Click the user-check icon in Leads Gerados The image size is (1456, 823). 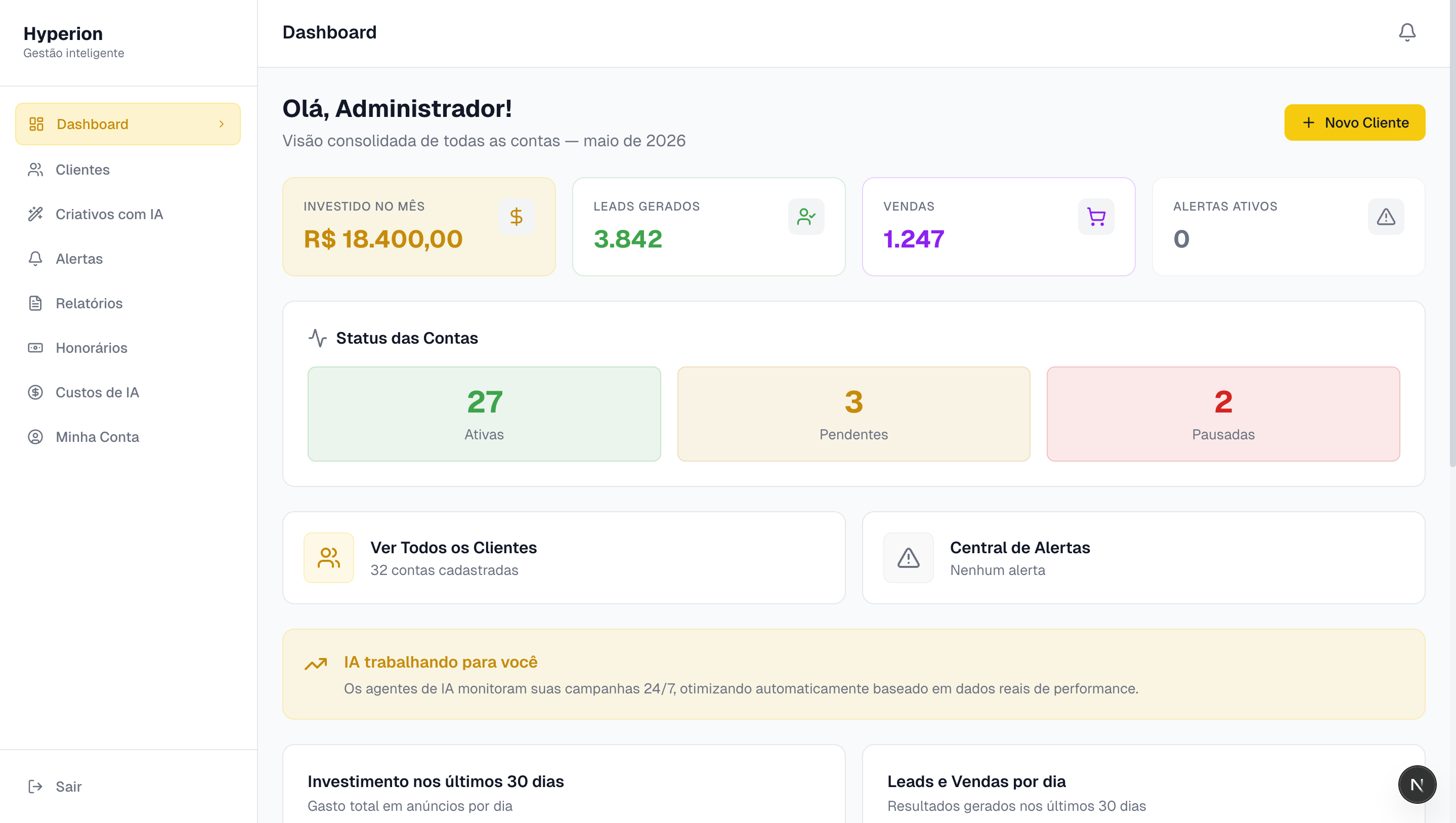tap(806, 217)
